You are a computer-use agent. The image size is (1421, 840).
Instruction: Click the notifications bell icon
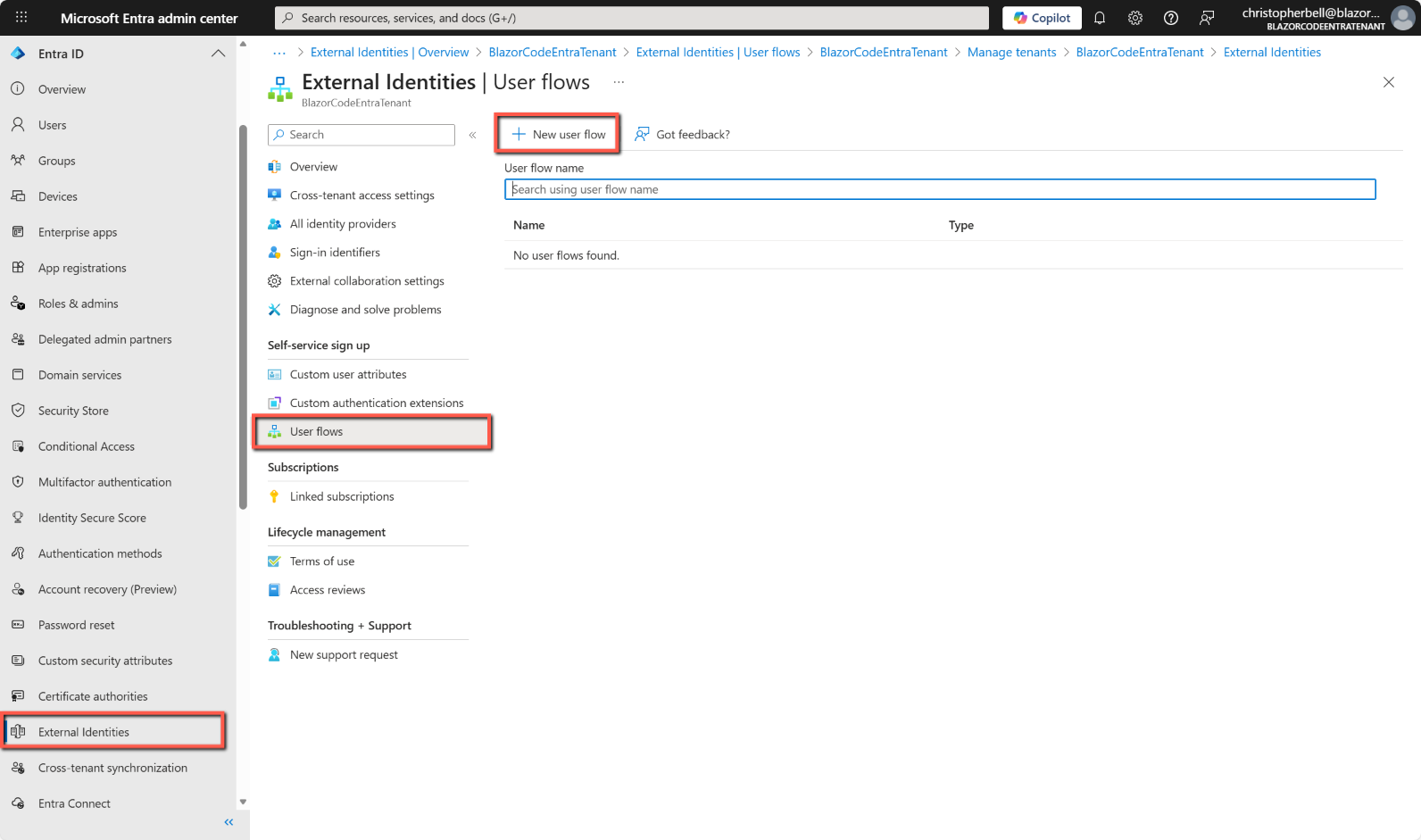[1100, 18]
